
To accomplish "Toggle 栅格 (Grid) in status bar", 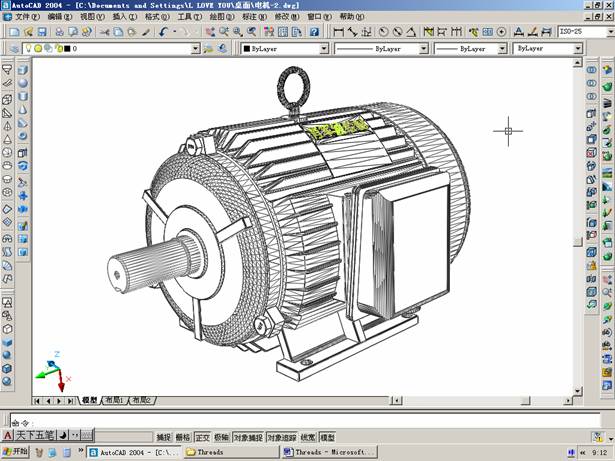I will (182, 437).
